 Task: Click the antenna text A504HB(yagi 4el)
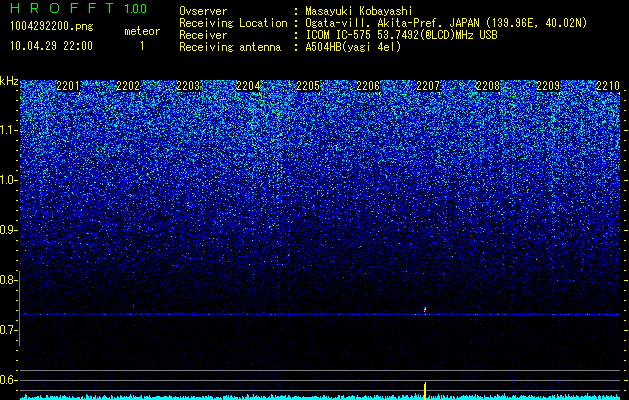pyautogui.click(x=353, y=47)
